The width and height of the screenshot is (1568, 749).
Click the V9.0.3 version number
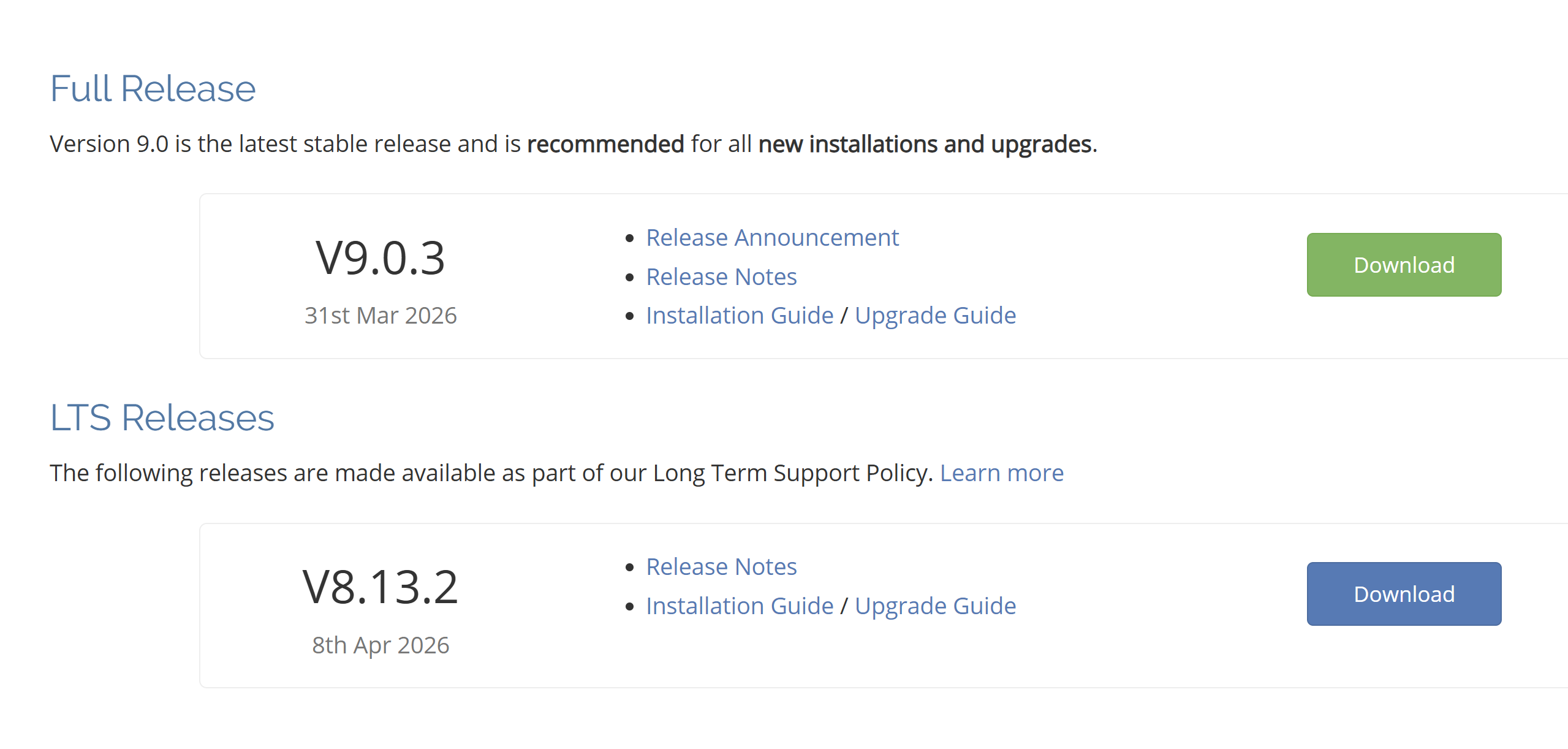380,258
